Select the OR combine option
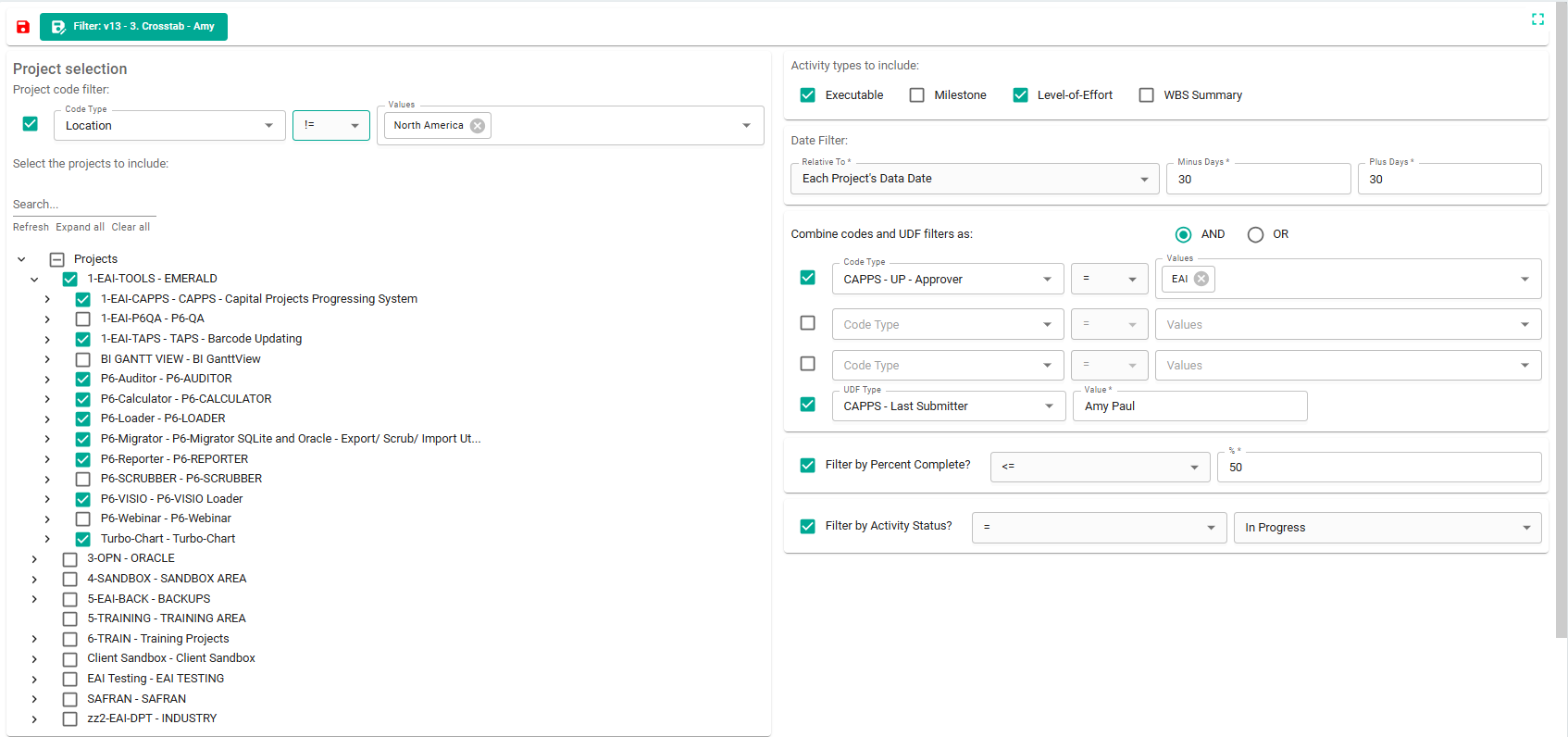Screen dimensions: 1568x737 click(x=1255, y=235)
